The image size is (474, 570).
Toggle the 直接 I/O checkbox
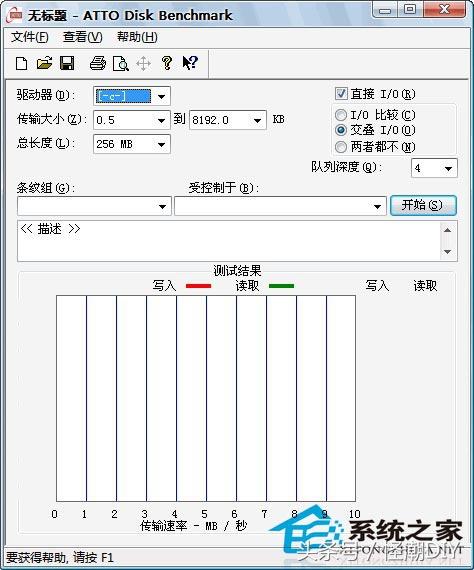(341, 94)
